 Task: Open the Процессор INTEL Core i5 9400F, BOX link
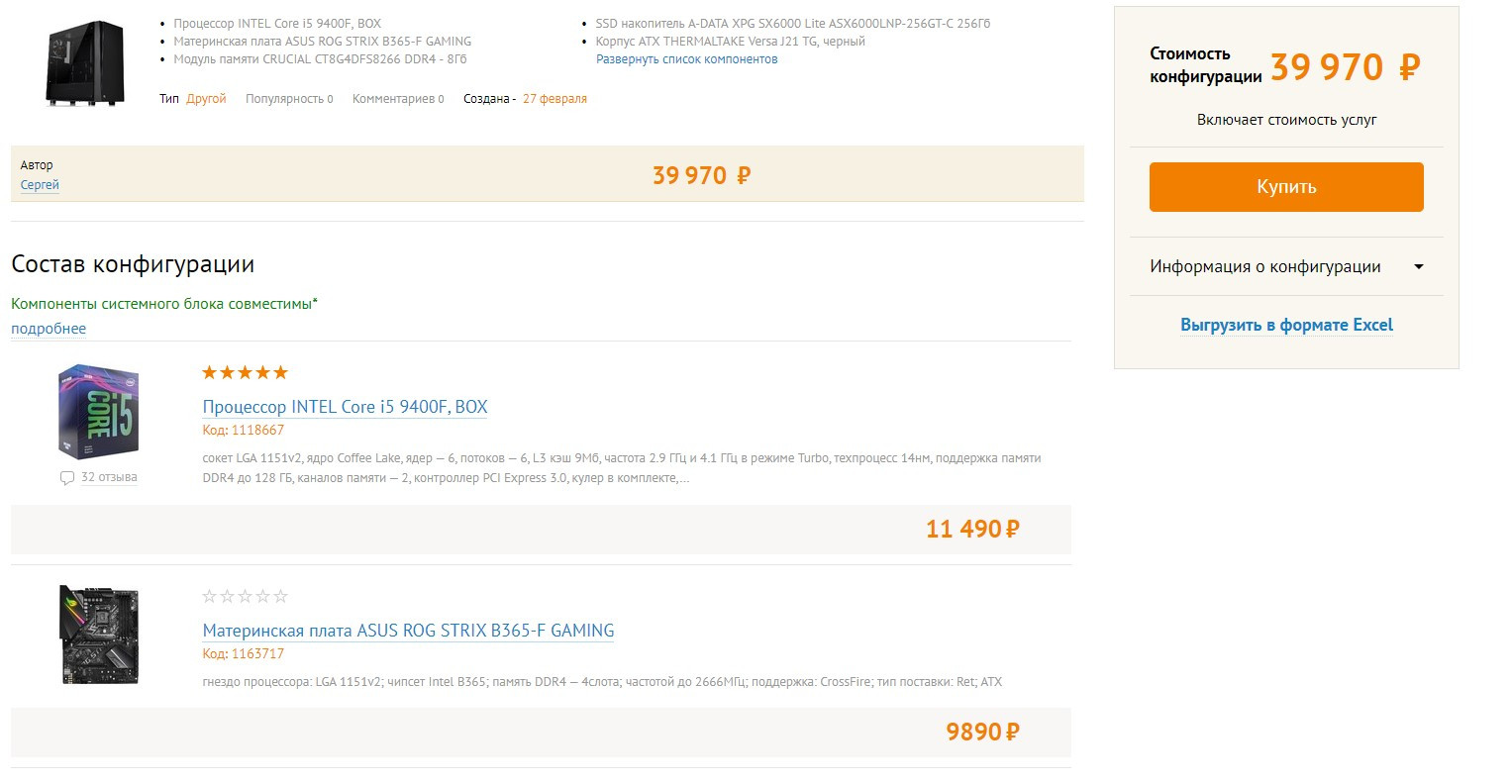pyautogui.click(x=345, y=407)
